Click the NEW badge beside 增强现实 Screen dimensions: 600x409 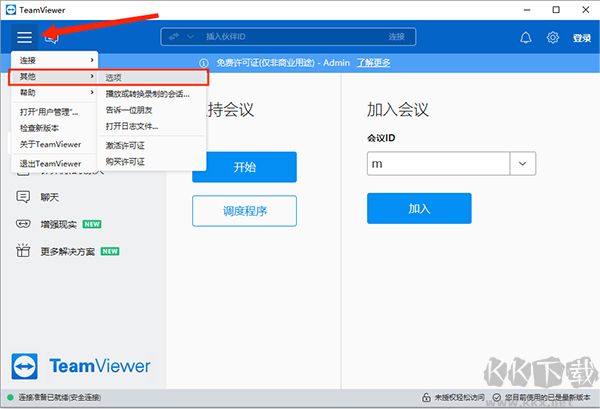(x=92, y=224)
